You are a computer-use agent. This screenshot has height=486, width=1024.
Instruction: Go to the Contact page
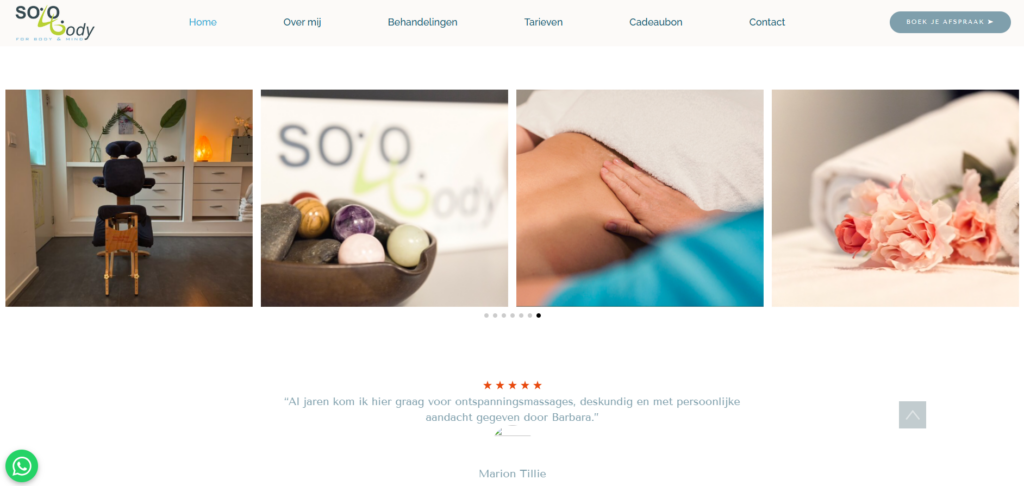pos(767,22)
